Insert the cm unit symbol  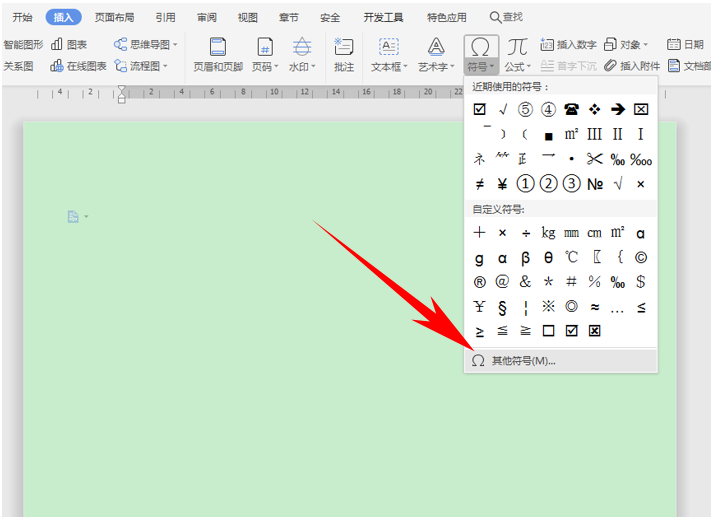[x=594, y=233]
